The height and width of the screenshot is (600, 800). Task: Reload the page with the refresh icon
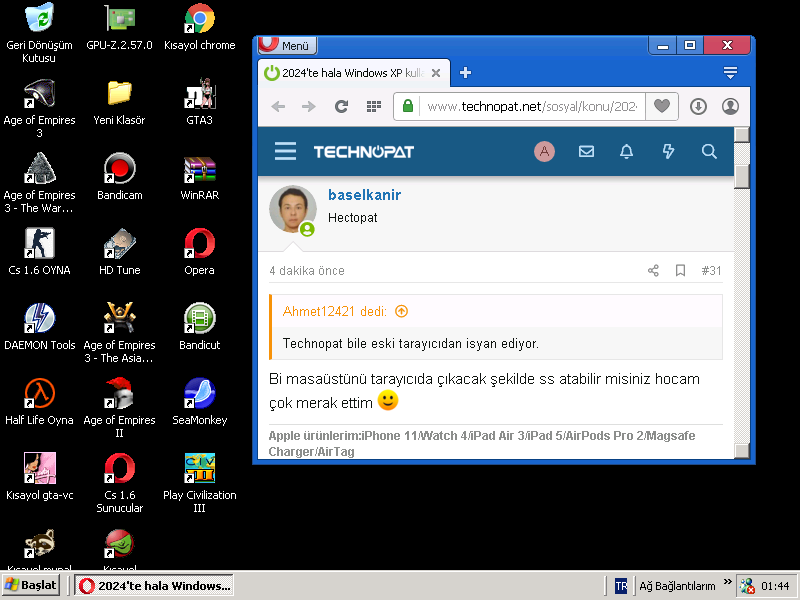coord(341,107)
